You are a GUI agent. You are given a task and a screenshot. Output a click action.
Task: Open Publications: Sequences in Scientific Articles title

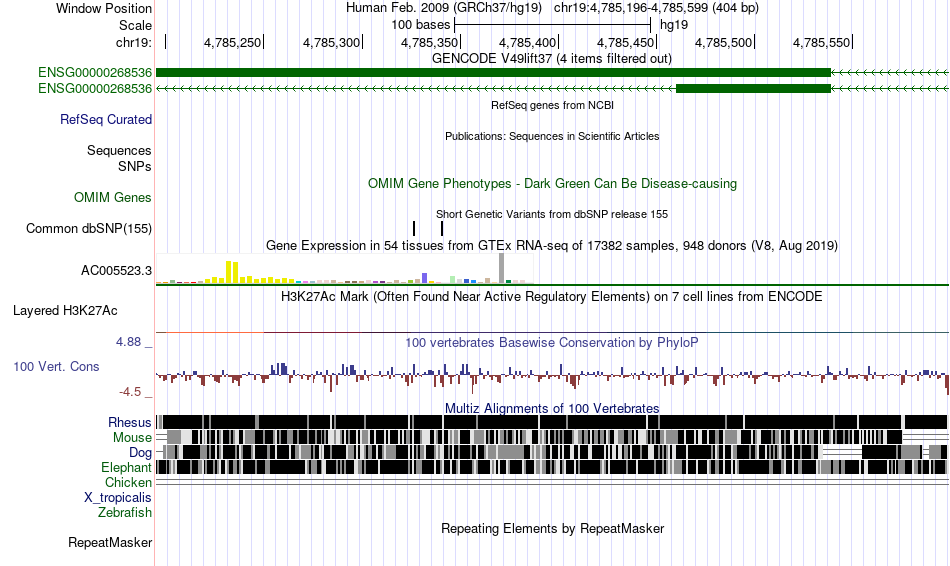(x=552, y=136)
